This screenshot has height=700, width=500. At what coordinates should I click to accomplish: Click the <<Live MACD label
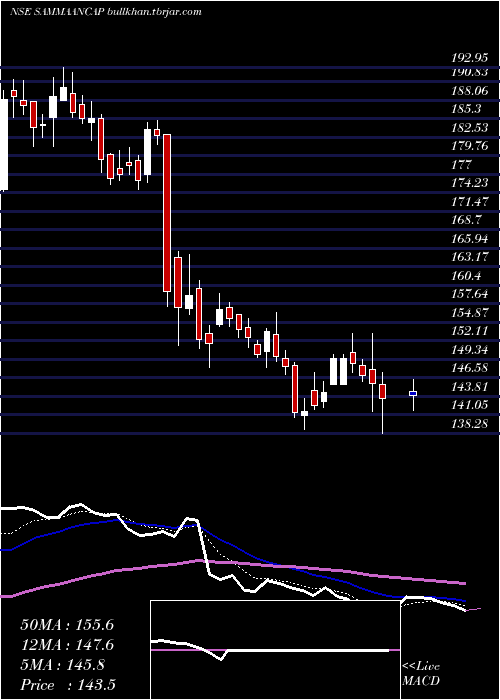[x=421, y=674]
